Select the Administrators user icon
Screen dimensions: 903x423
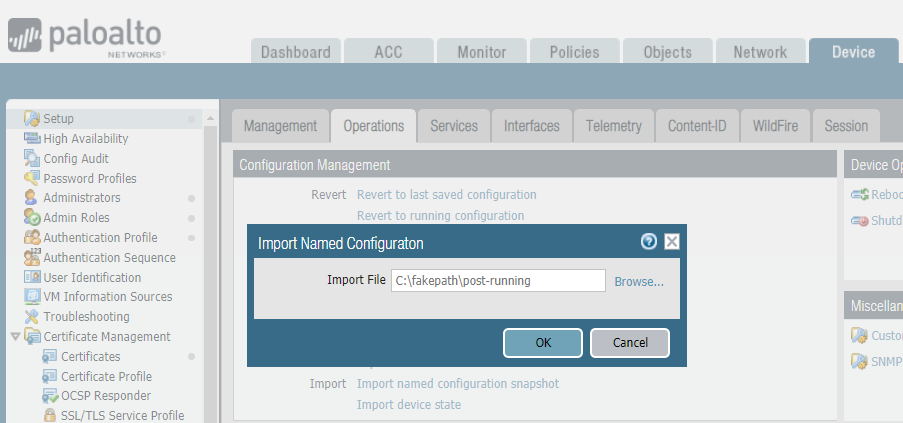coord(32,198)
